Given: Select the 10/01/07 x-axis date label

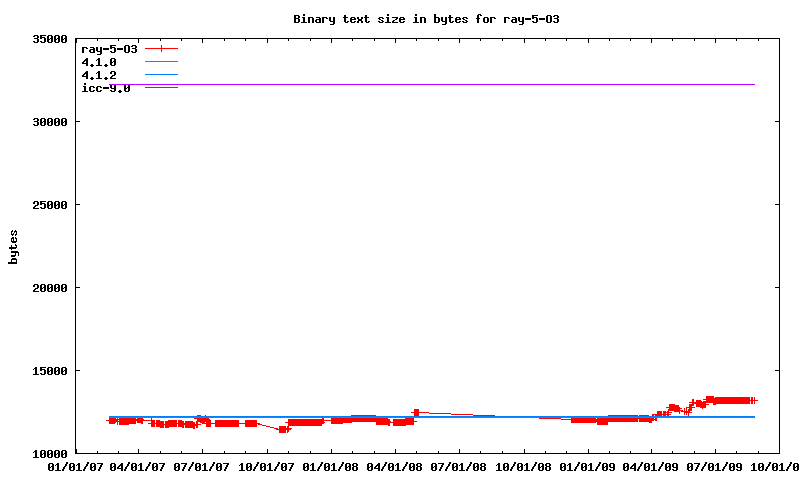Looking at the screenshot, I should point(268,466).
